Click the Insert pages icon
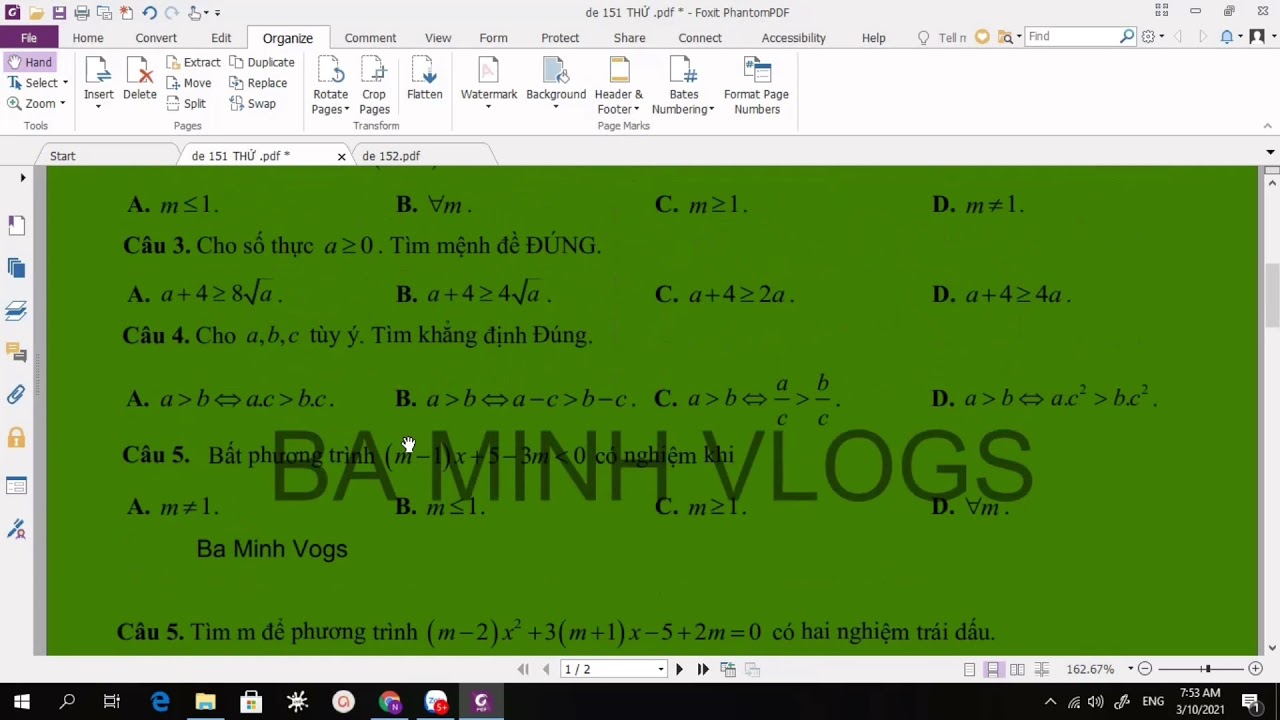Image resolution: width=1280 pixels, height=720 pixels. tap(98, 70)
